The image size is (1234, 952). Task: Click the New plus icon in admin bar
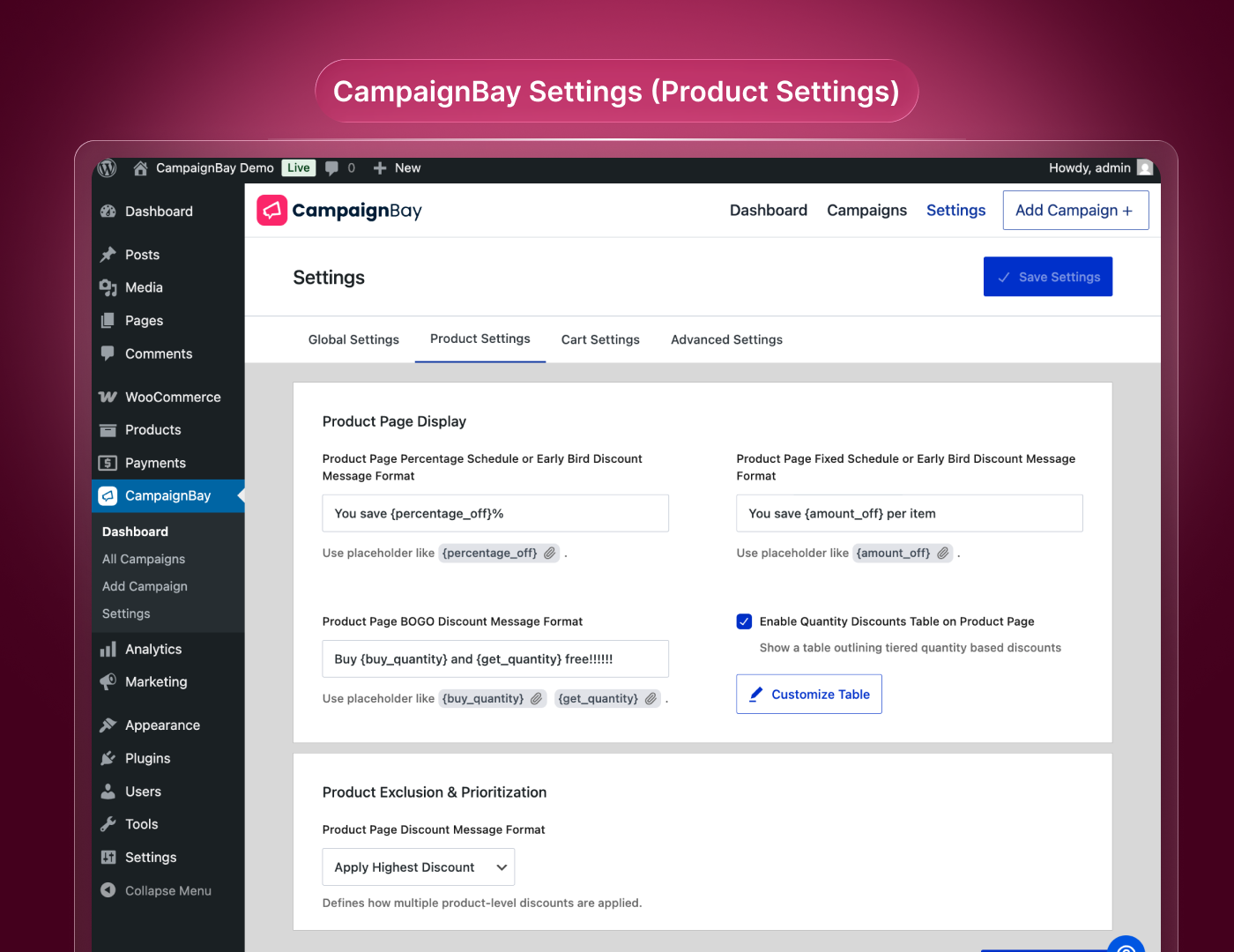(x=380, y=167)
